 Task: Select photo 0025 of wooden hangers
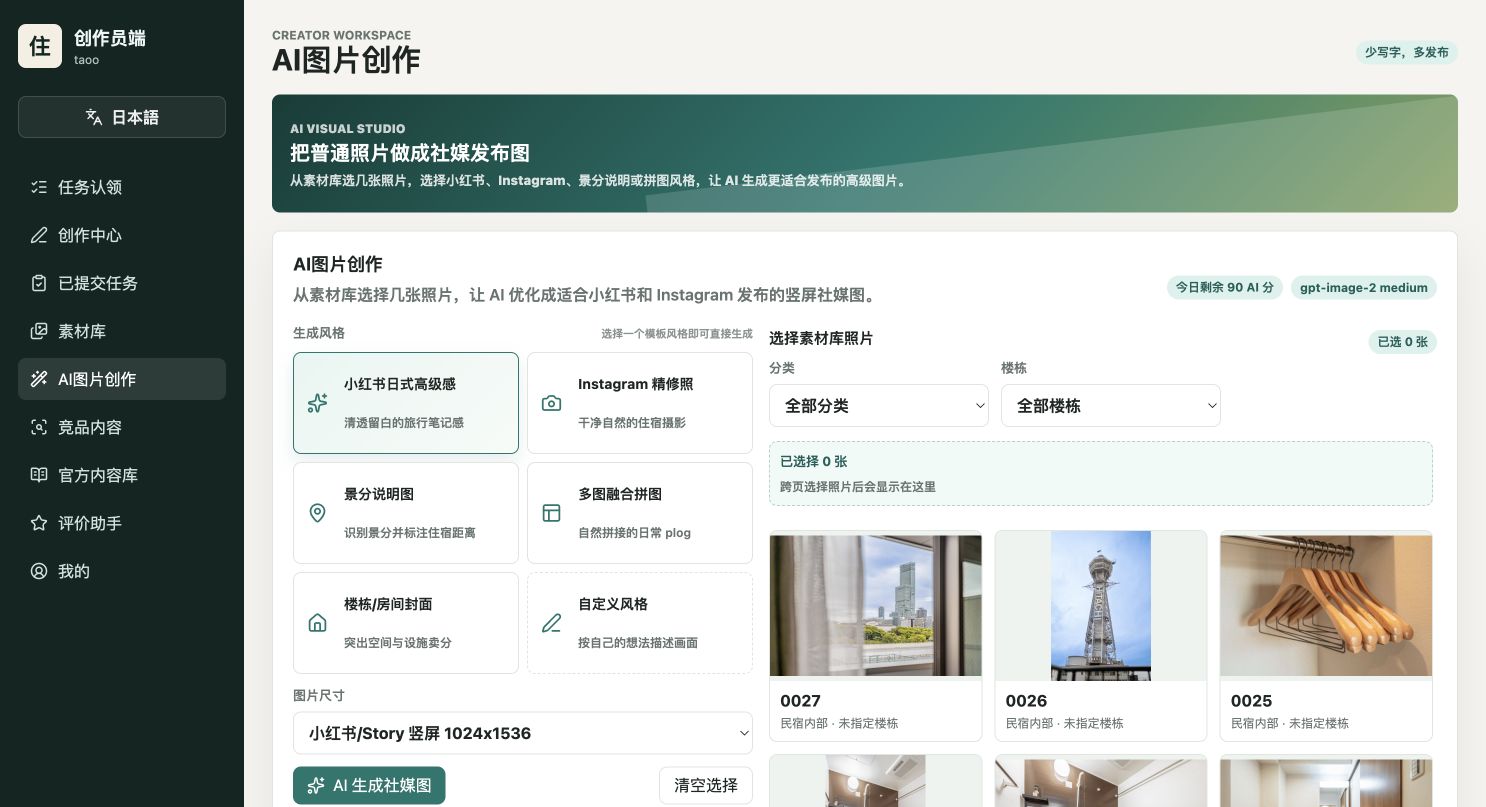1326,636
